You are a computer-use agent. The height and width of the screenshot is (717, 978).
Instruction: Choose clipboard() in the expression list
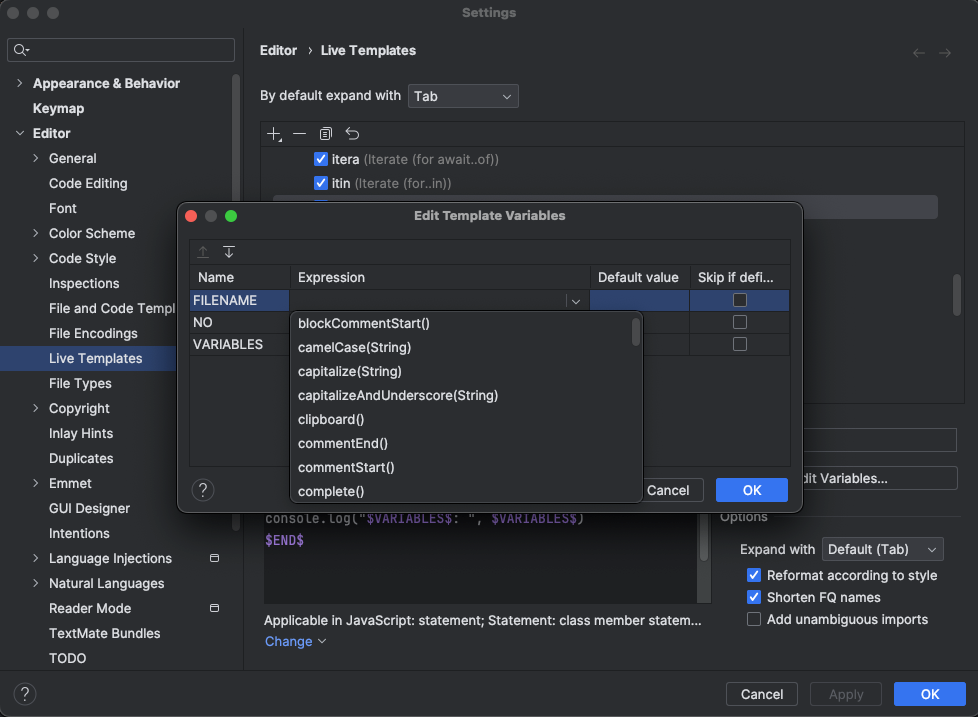(331, 420)
